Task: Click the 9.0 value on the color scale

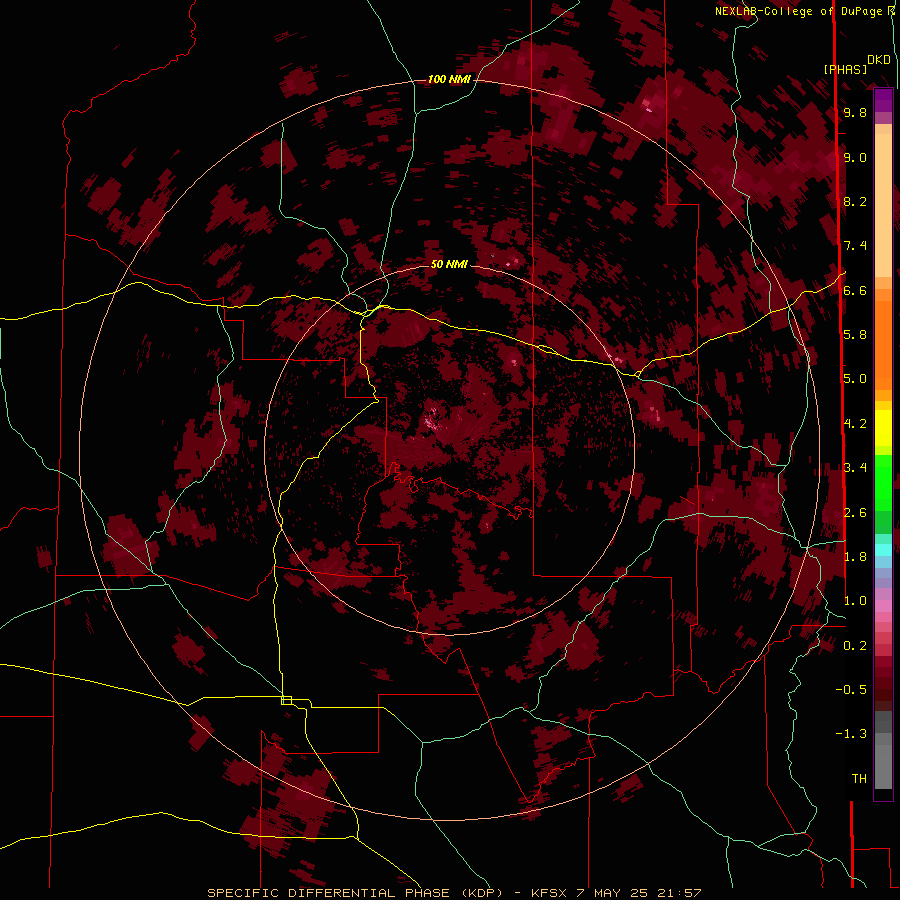Action: click(x=855, y=157)
